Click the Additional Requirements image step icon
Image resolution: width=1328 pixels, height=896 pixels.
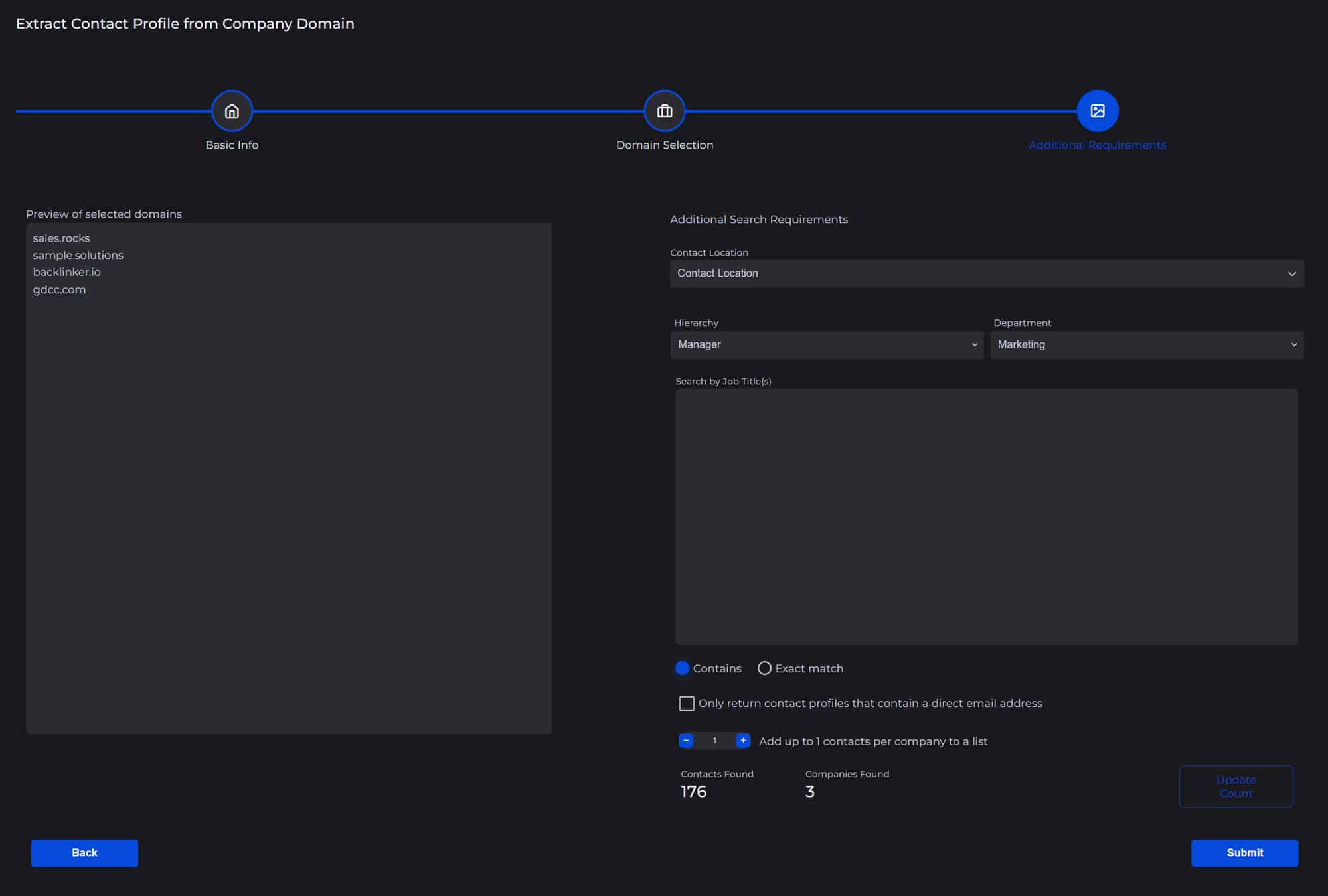1098,111
